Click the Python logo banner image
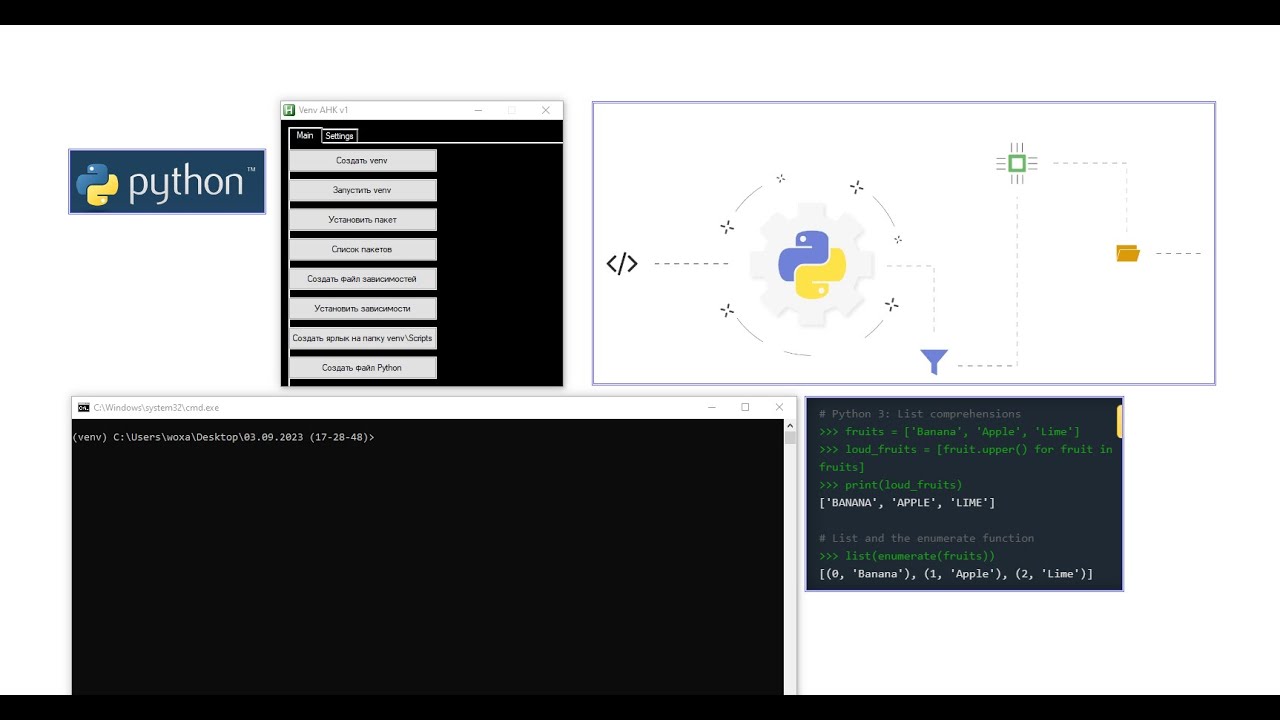The image size is (1280, 720). point(167,182)
